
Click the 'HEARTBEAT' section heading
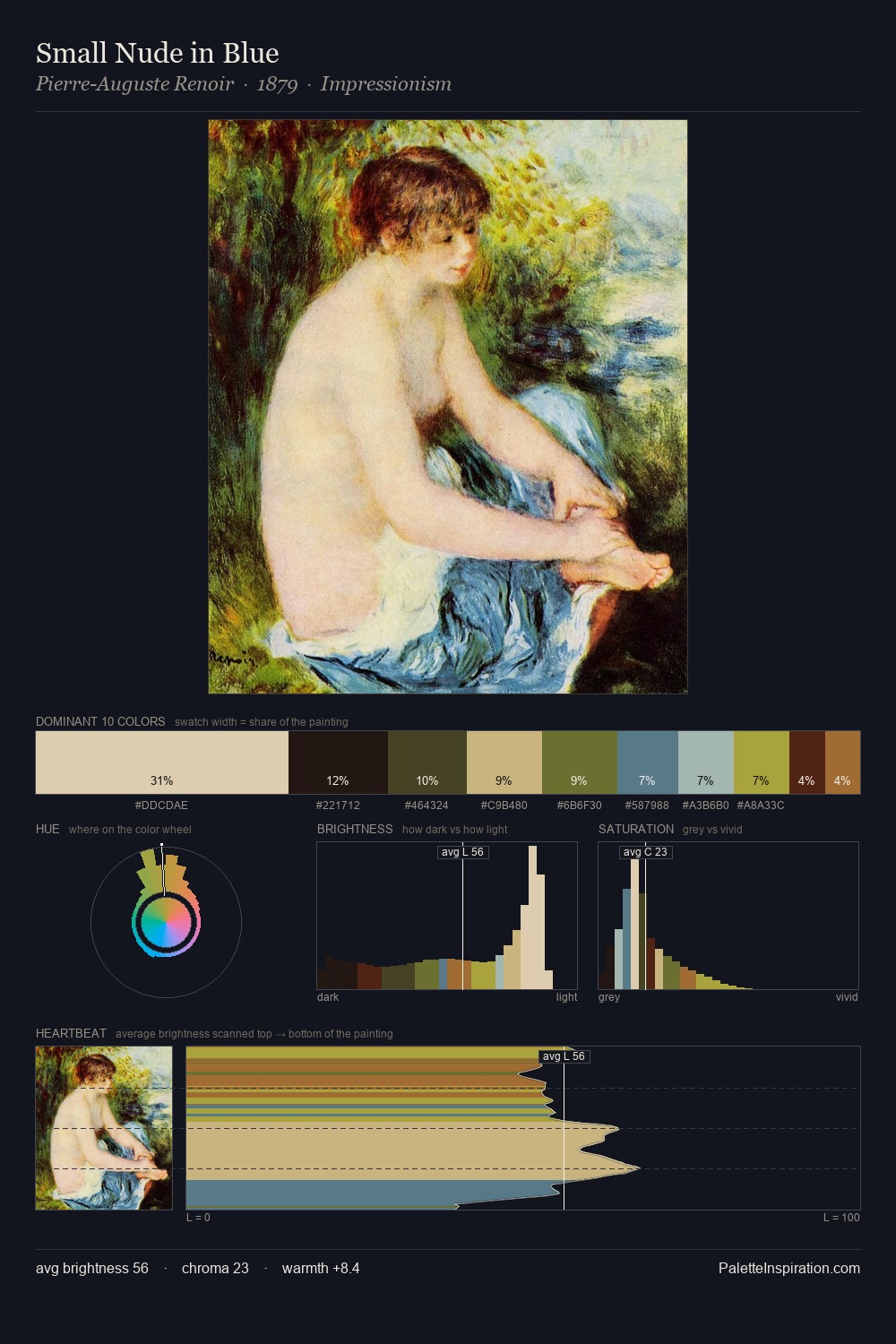click(71, 1033)
